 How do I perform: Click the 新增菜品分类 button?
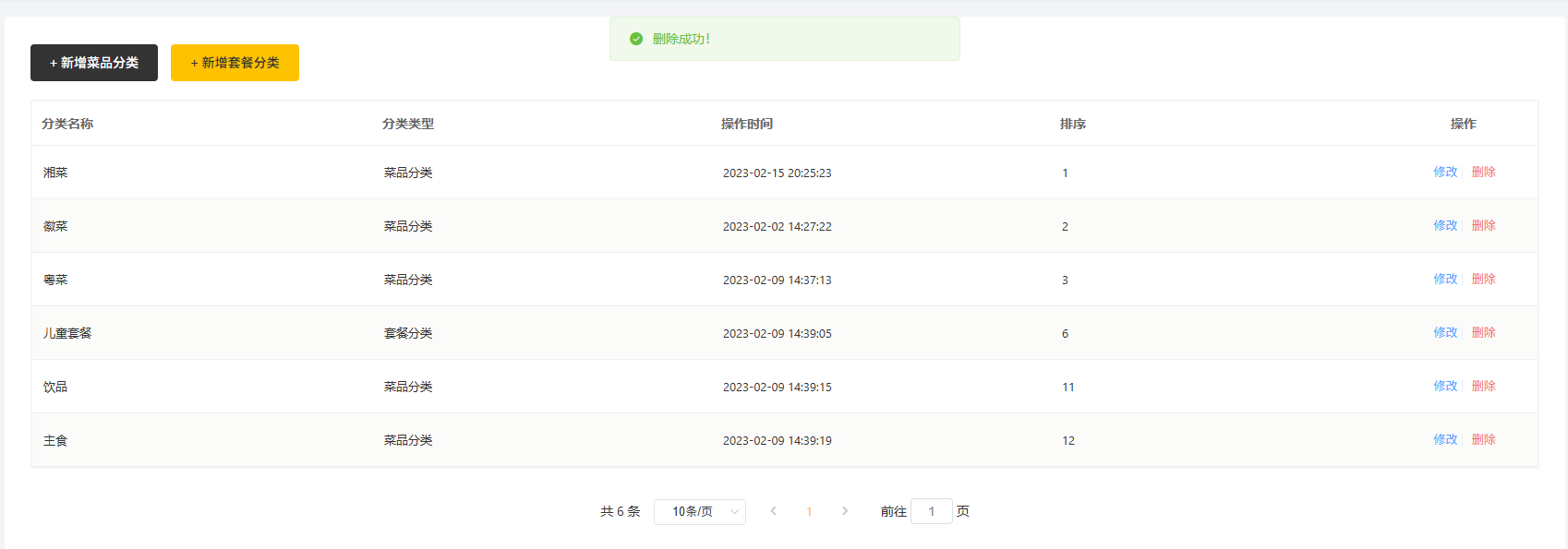click(94, 63)
